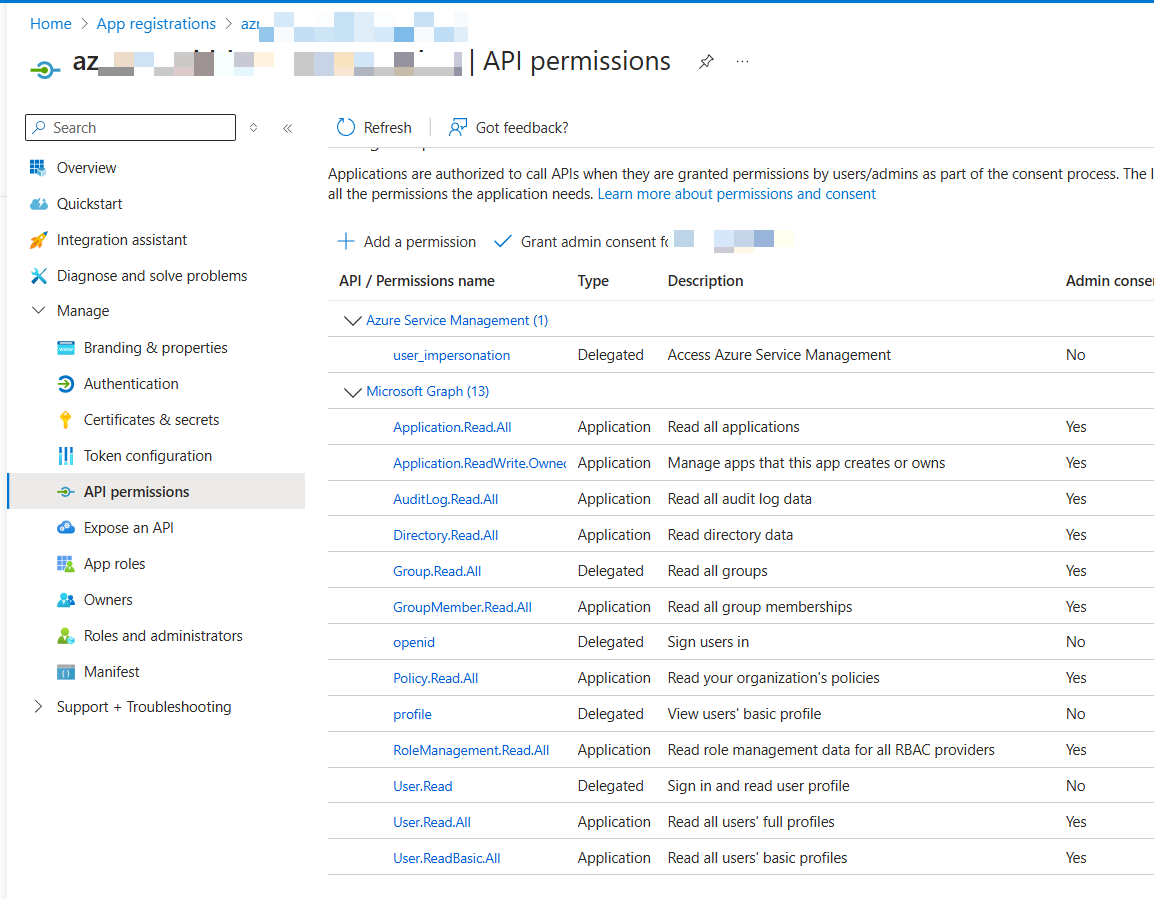Click the Expose an API cloud icon
1154x899 pixels.
click(x=66, y=527)
